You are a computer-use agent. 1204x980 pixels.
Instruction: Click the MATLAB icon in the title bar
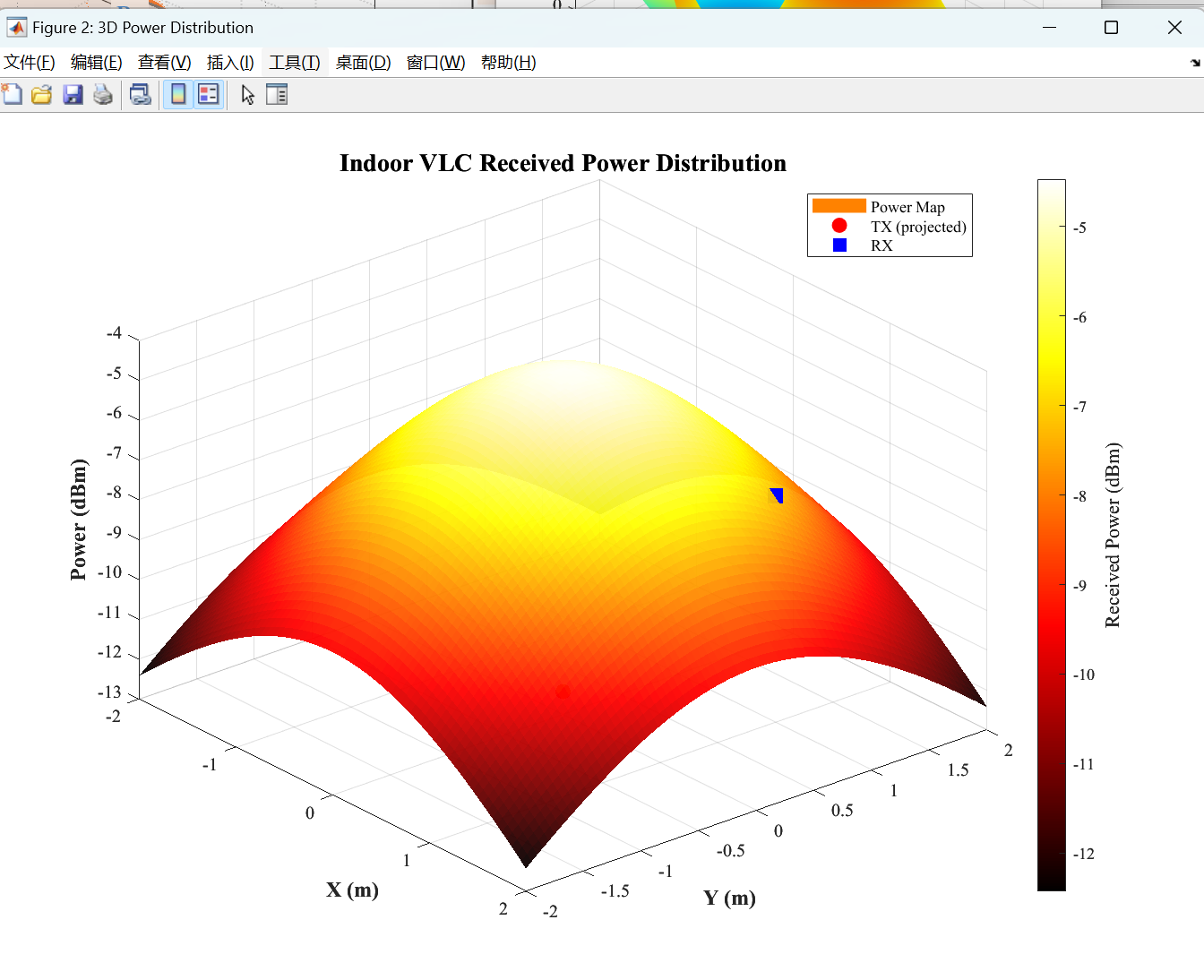tap(16, 27)
